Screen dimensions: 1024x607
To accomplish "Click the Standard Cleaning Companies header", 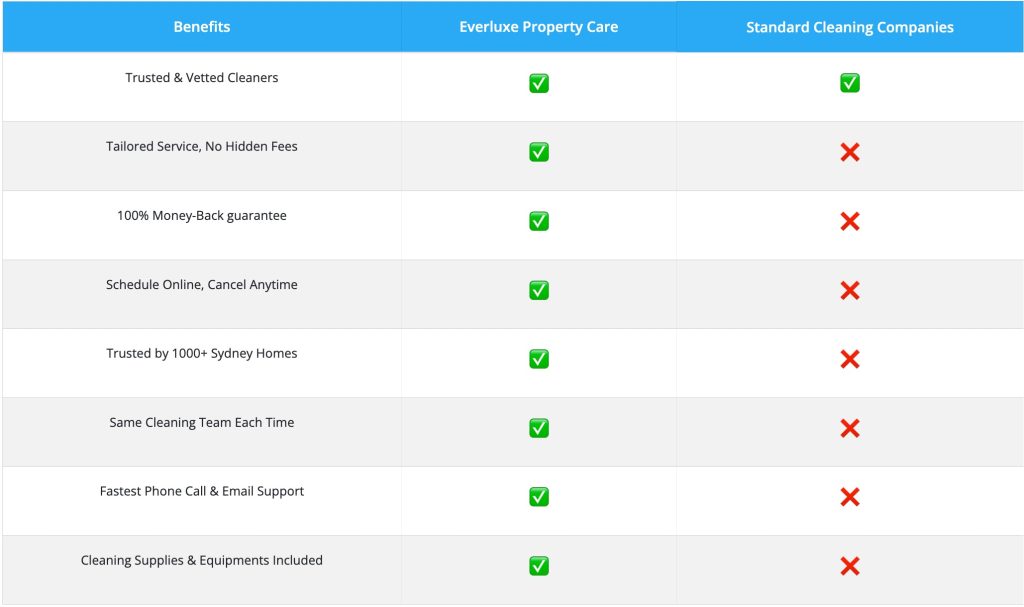I will [x=850, y=27].
